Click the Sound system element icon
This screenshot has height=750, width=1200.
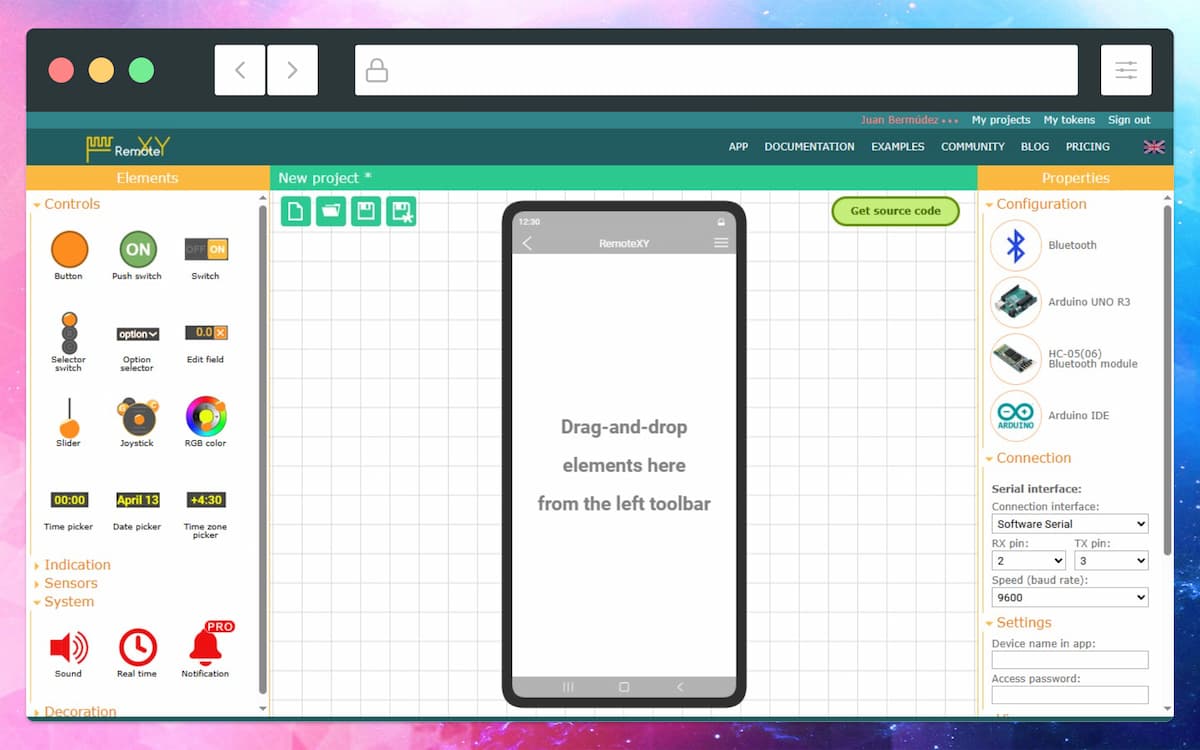tap(68, 648)
